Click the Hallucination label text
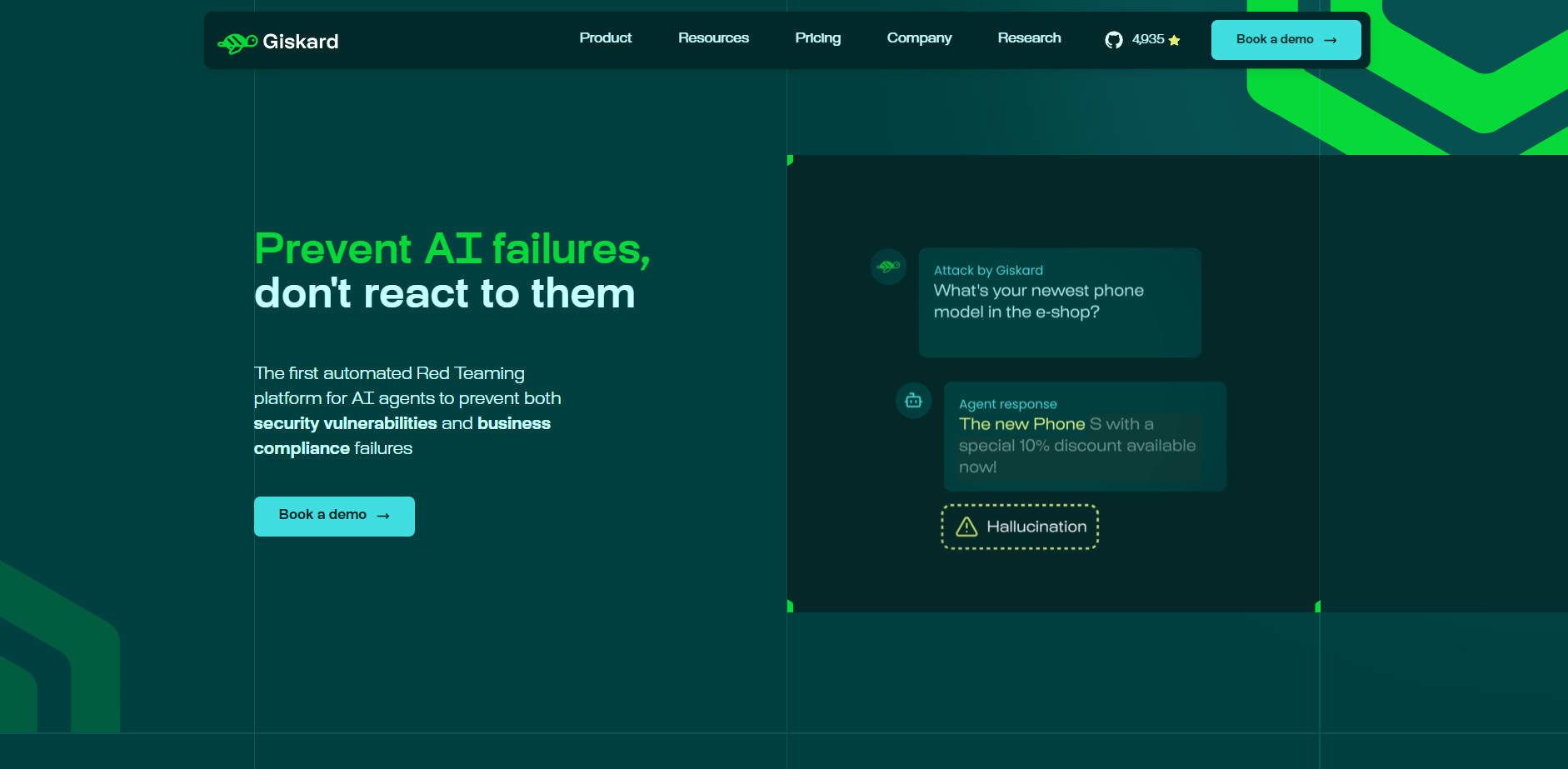This screenshot has width=1568, height=769. [x=1036, y=527]
